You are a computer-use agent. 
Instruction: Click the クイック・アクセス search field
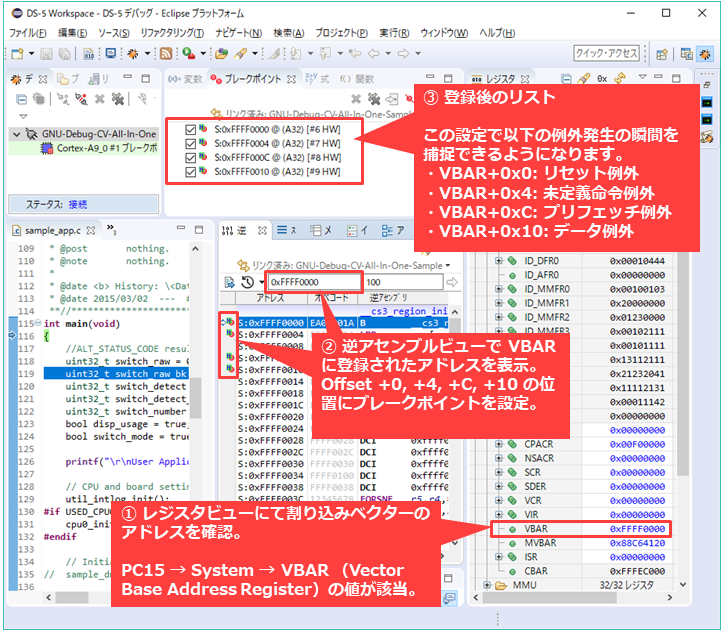(x=606, y=53)
